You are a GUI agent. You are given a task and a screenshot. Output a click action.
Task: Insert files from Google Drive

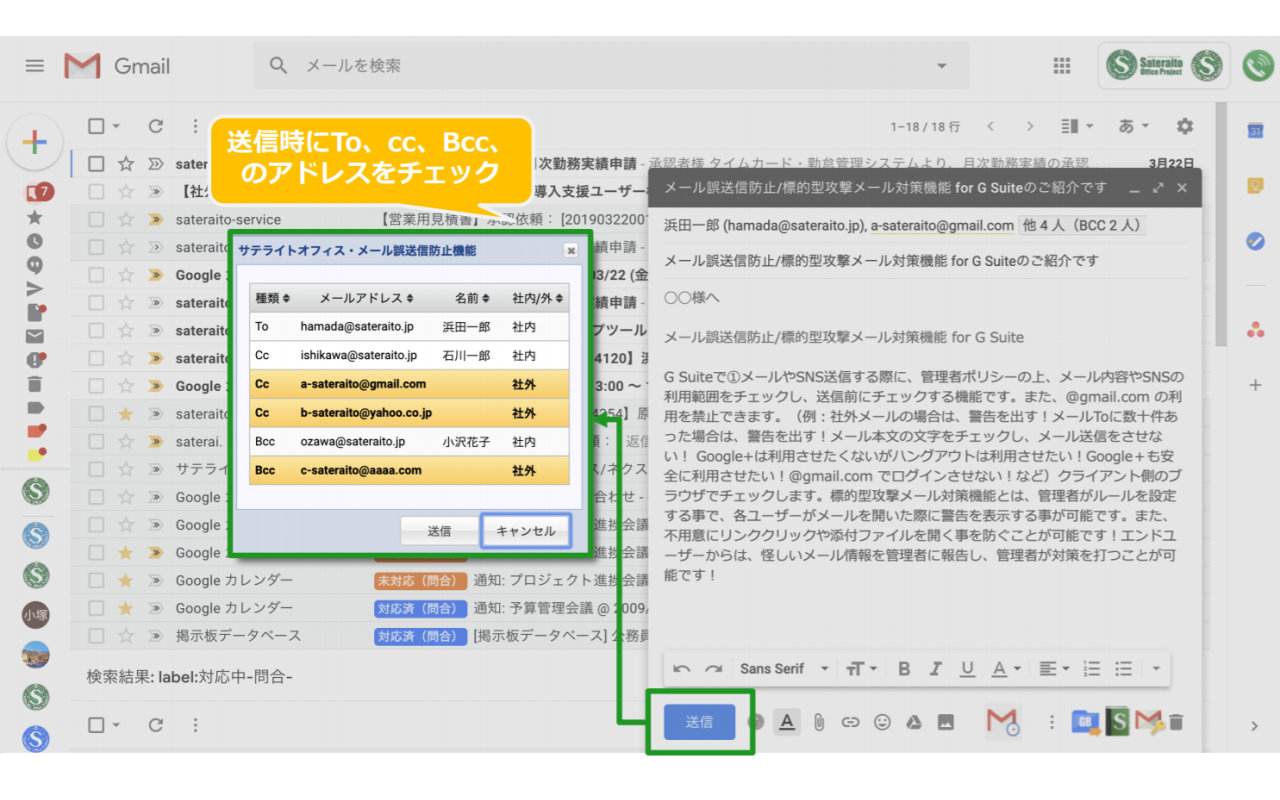pos(913,722)
